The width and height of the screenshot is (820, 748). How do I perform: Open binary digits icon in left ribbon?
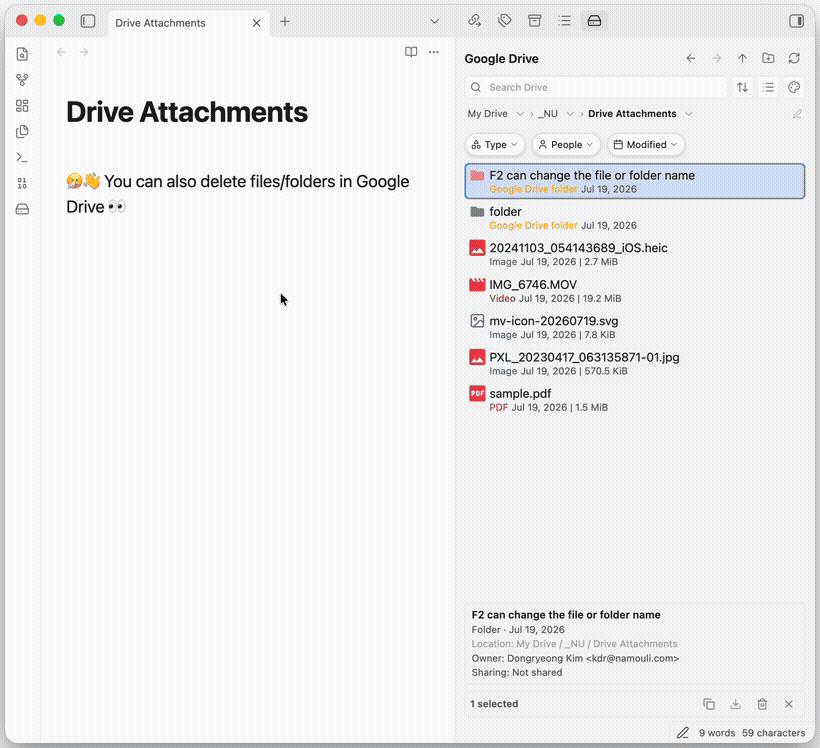coord(22,183)
